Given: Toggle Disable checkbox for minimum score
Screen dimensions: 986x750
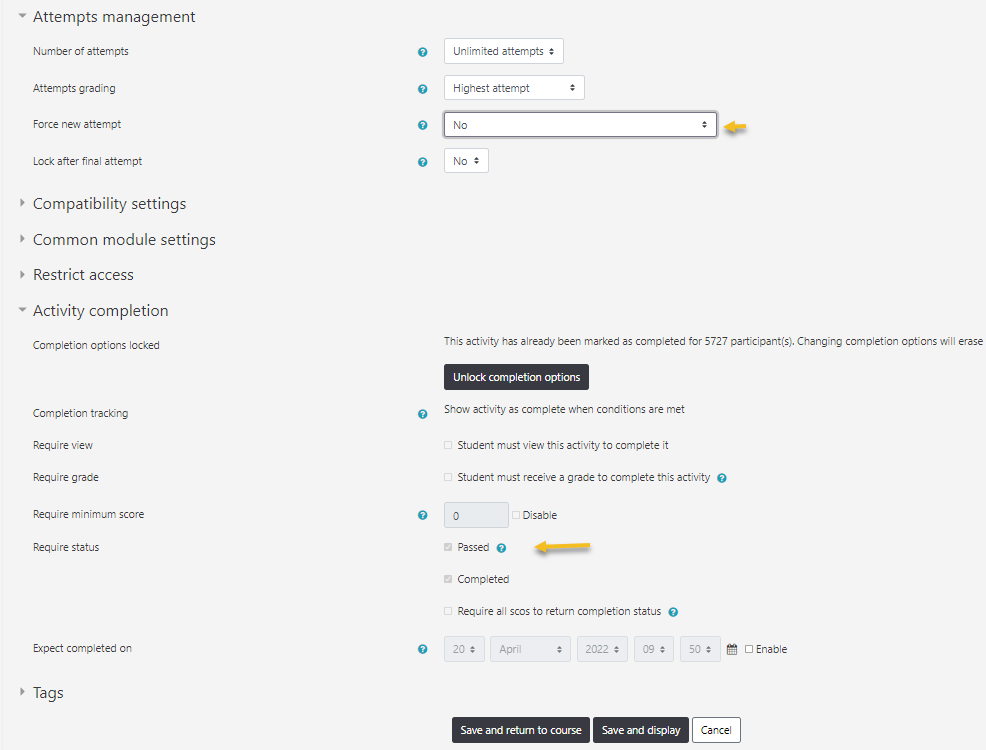Looking at the screenshot, I should click(516, 515).
